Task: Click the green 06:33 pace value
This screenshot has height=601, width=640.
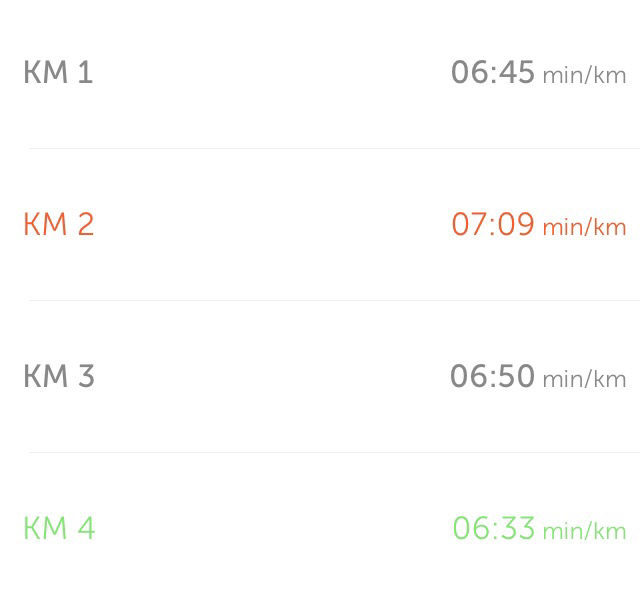Action: click(x=493, y=528)
